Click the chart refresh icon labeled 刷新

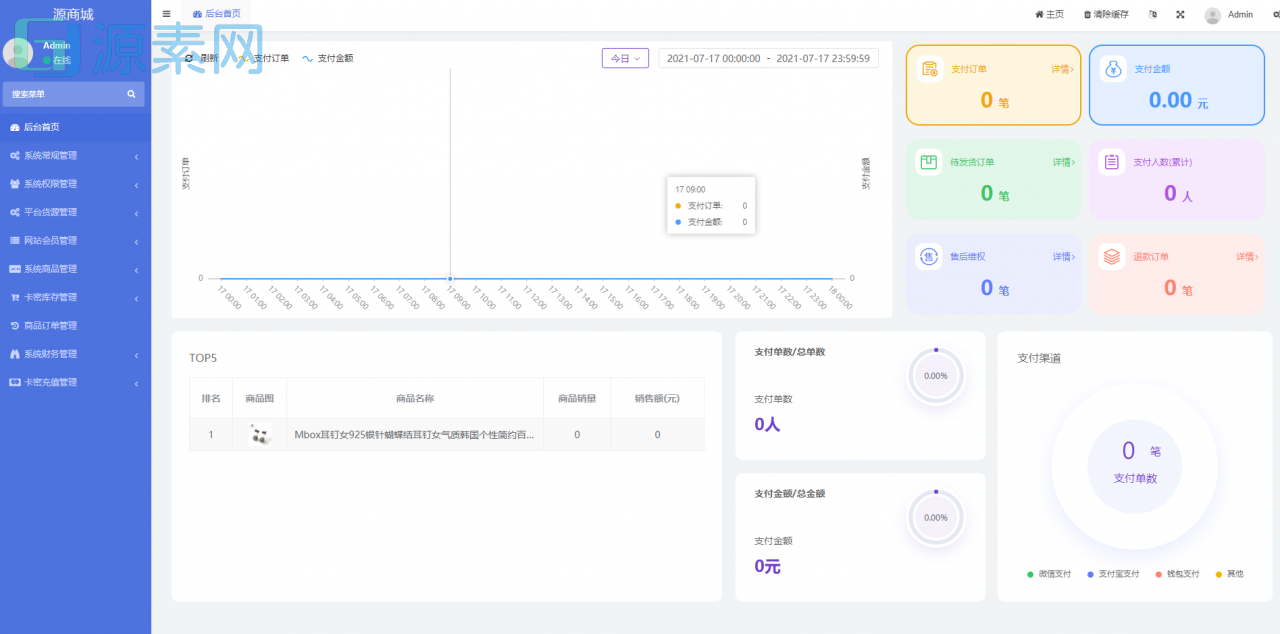(190, 58)
